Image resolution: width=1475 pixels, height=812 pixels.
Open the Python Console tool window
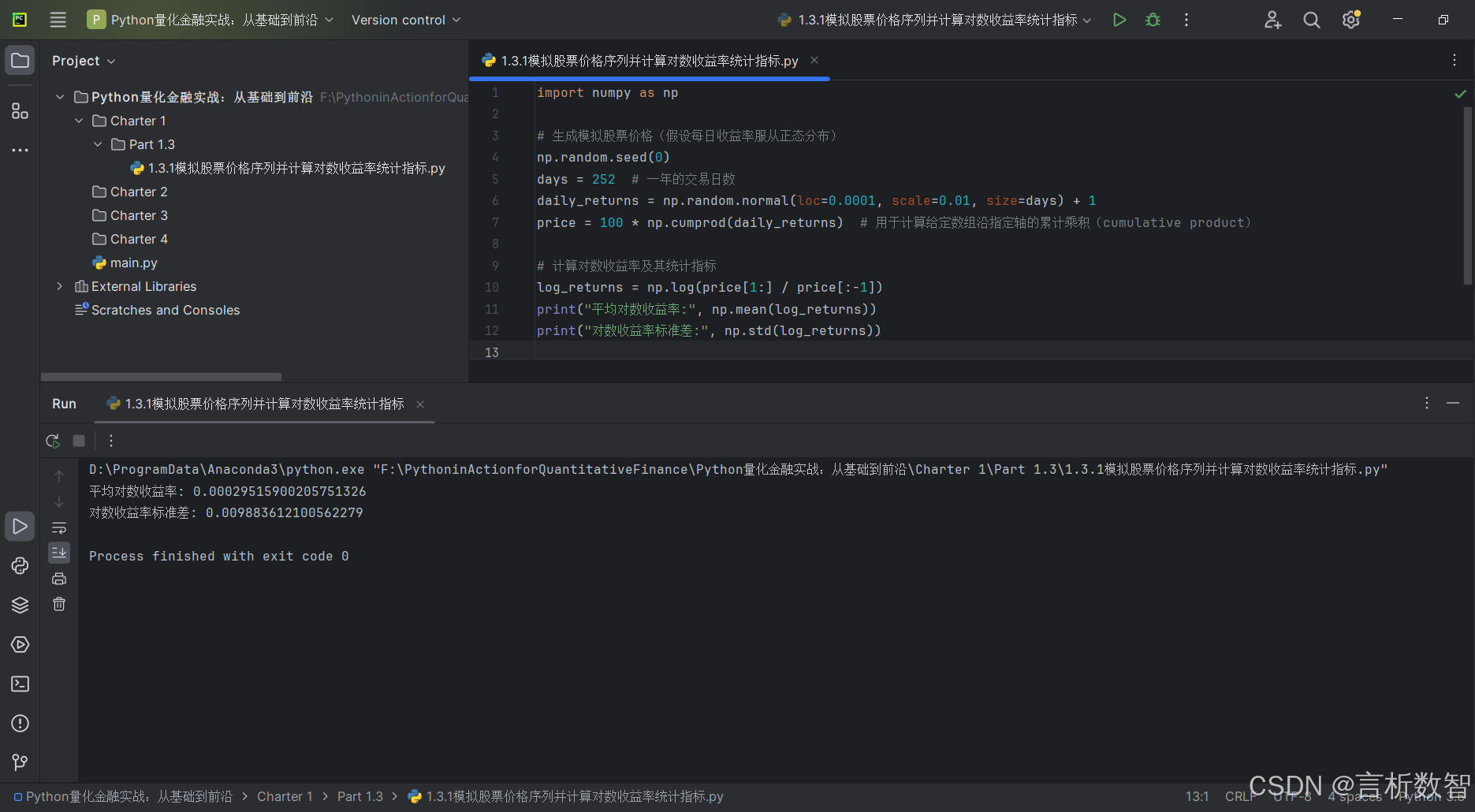[x=20, y=565]
